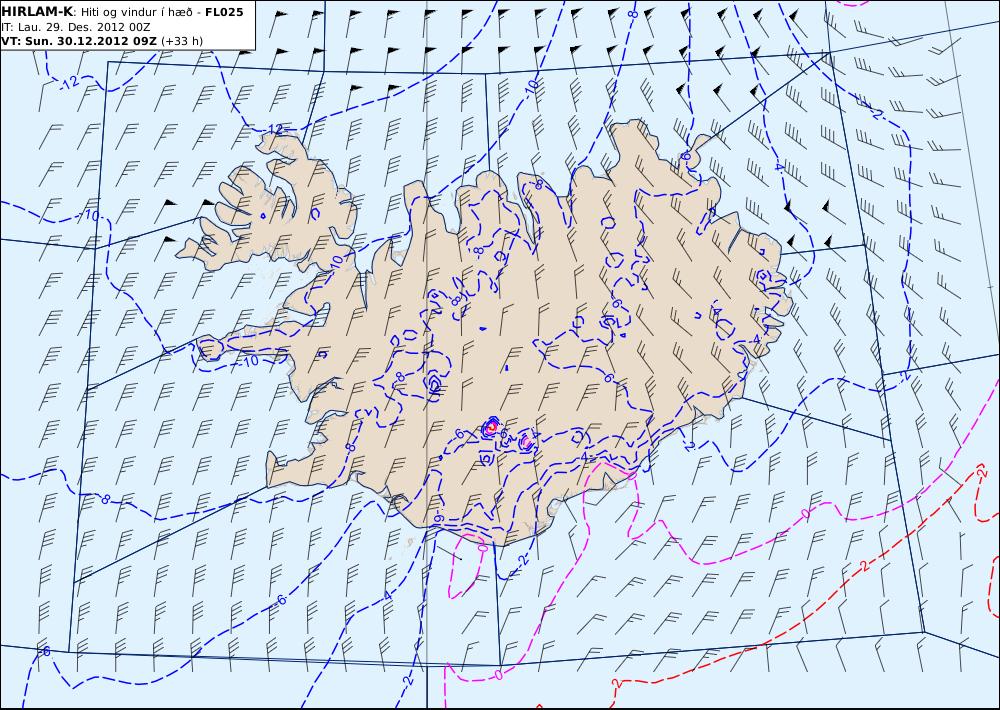
Task: Click the 'Hiti og vindur í hæð' title text
Action: (x=136, y=13)
